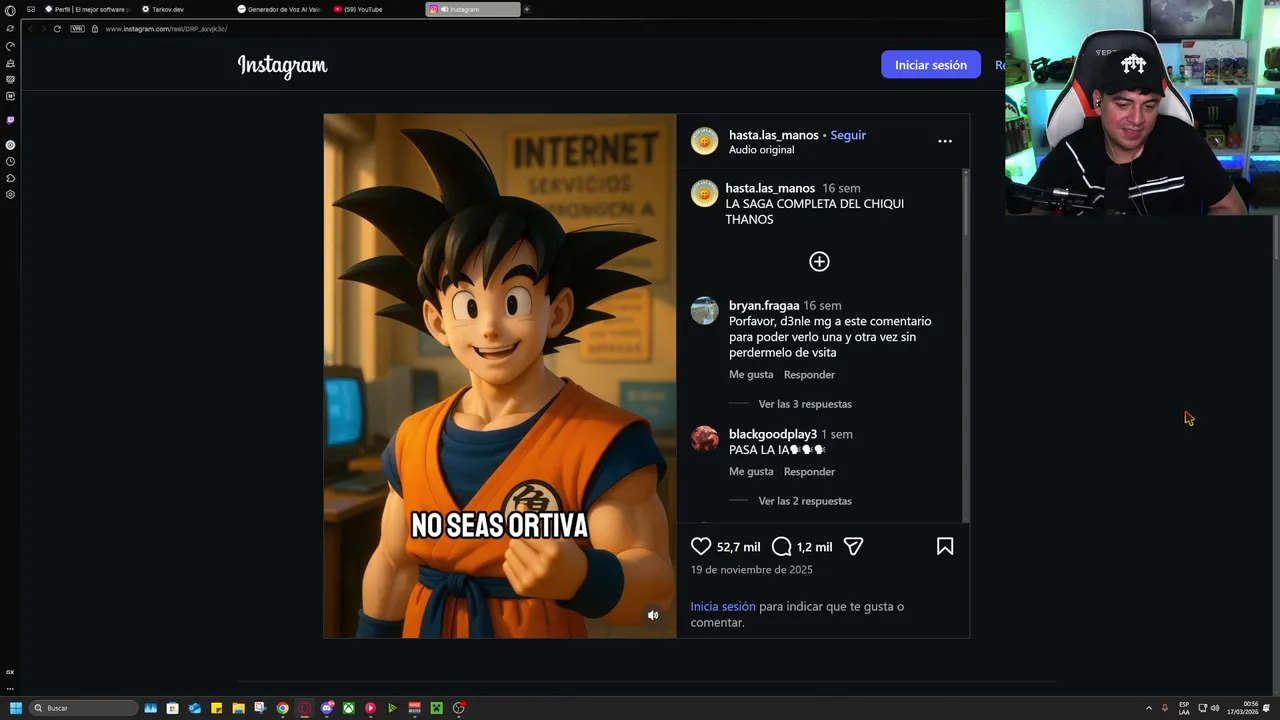The height and width of the screenshot is (720, 1280).
Task: Click the Goku reel video
Action: [500, 376]
